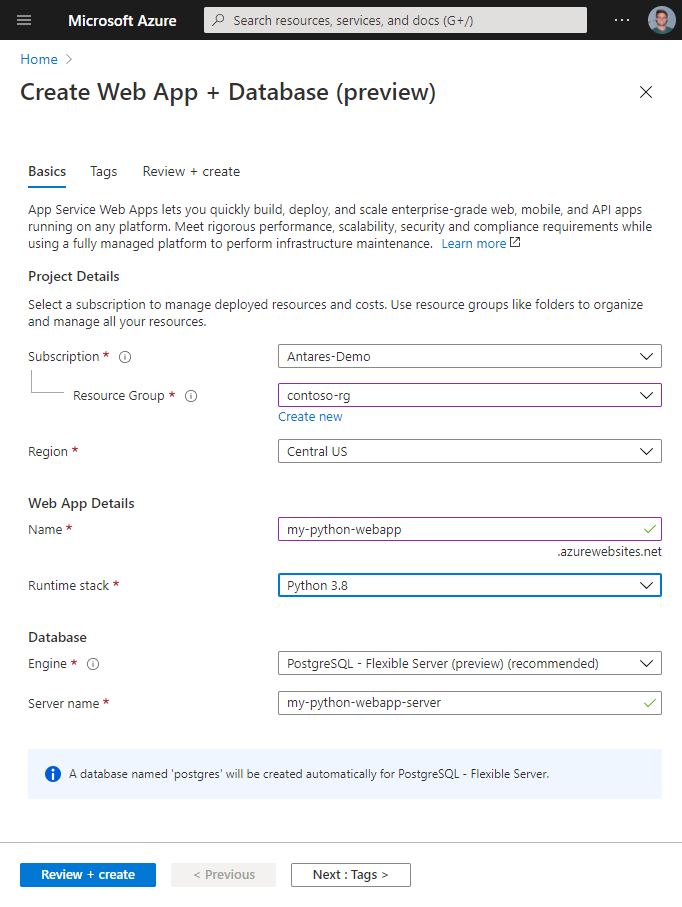The width and height of the screenshot is (682, 907).
Task: Switch to the Tags tab
Action: pyautogui.click(x=104, y=172)
